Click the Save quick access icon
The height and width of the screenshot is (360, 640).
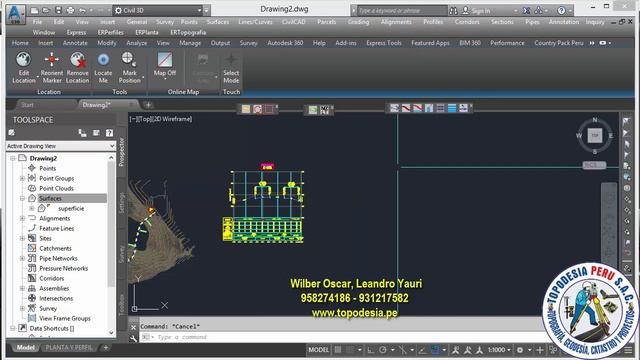click(58, 11)
